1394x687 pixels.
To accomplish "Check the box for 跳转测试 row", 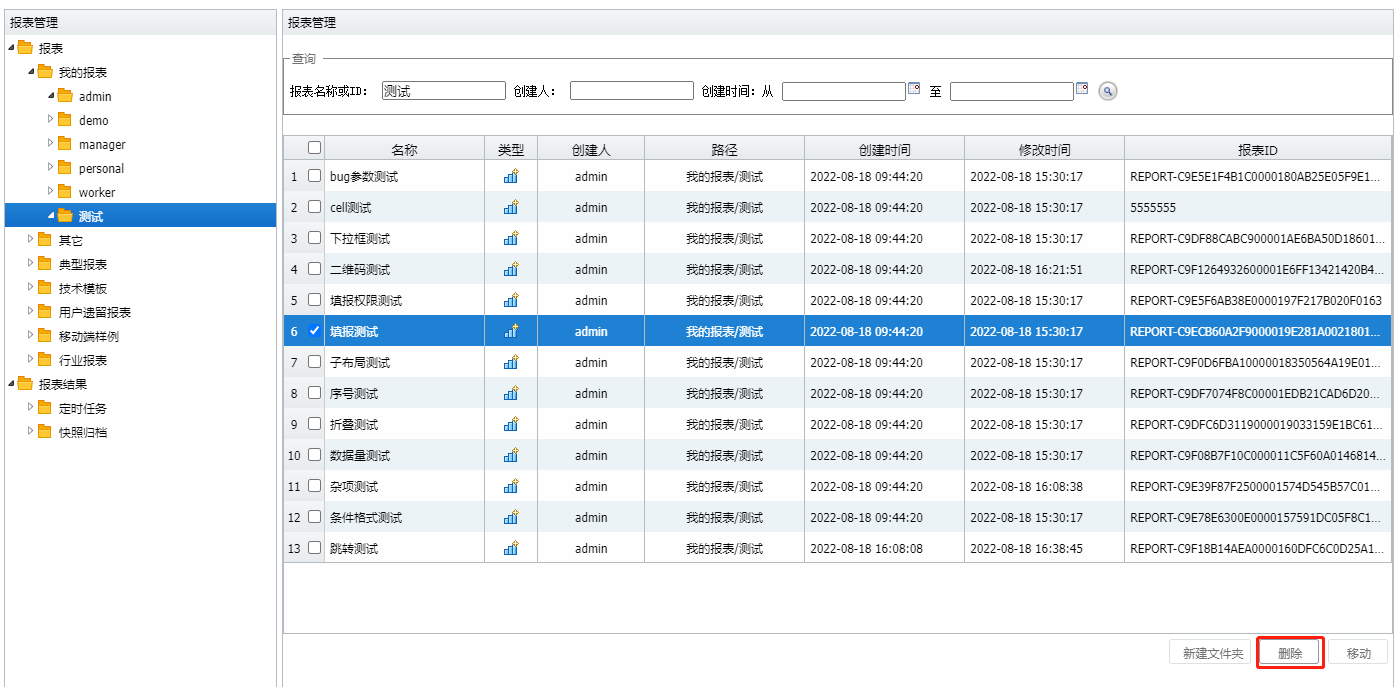I will click(x=314, y=548).
